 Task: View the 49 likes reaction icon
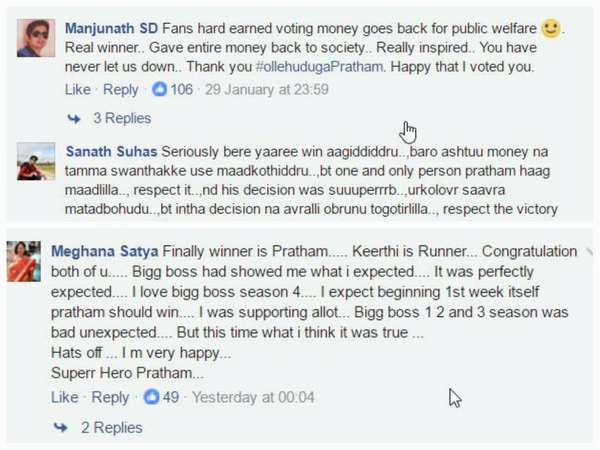[152, 397]
